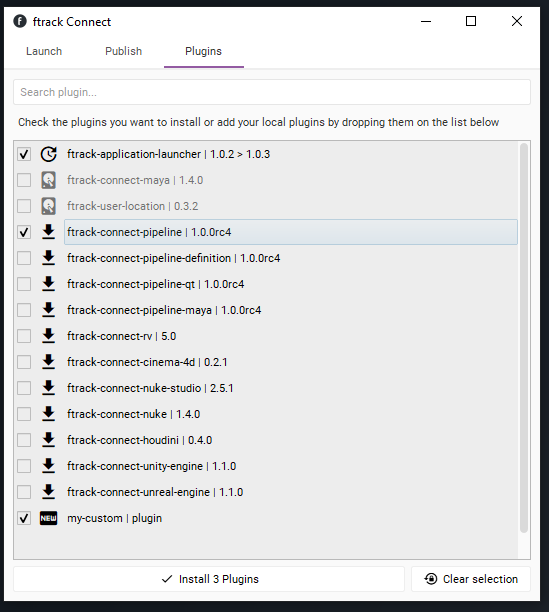
Task: Click the installed icon next to ftrack-connect-maya
Action: pyautogui.click(x=48, y=180)
